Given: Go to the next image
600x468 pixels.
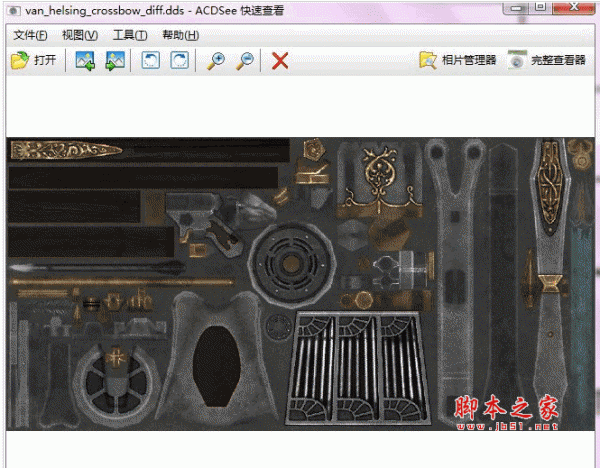Looking at the screenshot, I should click(115, 60).
